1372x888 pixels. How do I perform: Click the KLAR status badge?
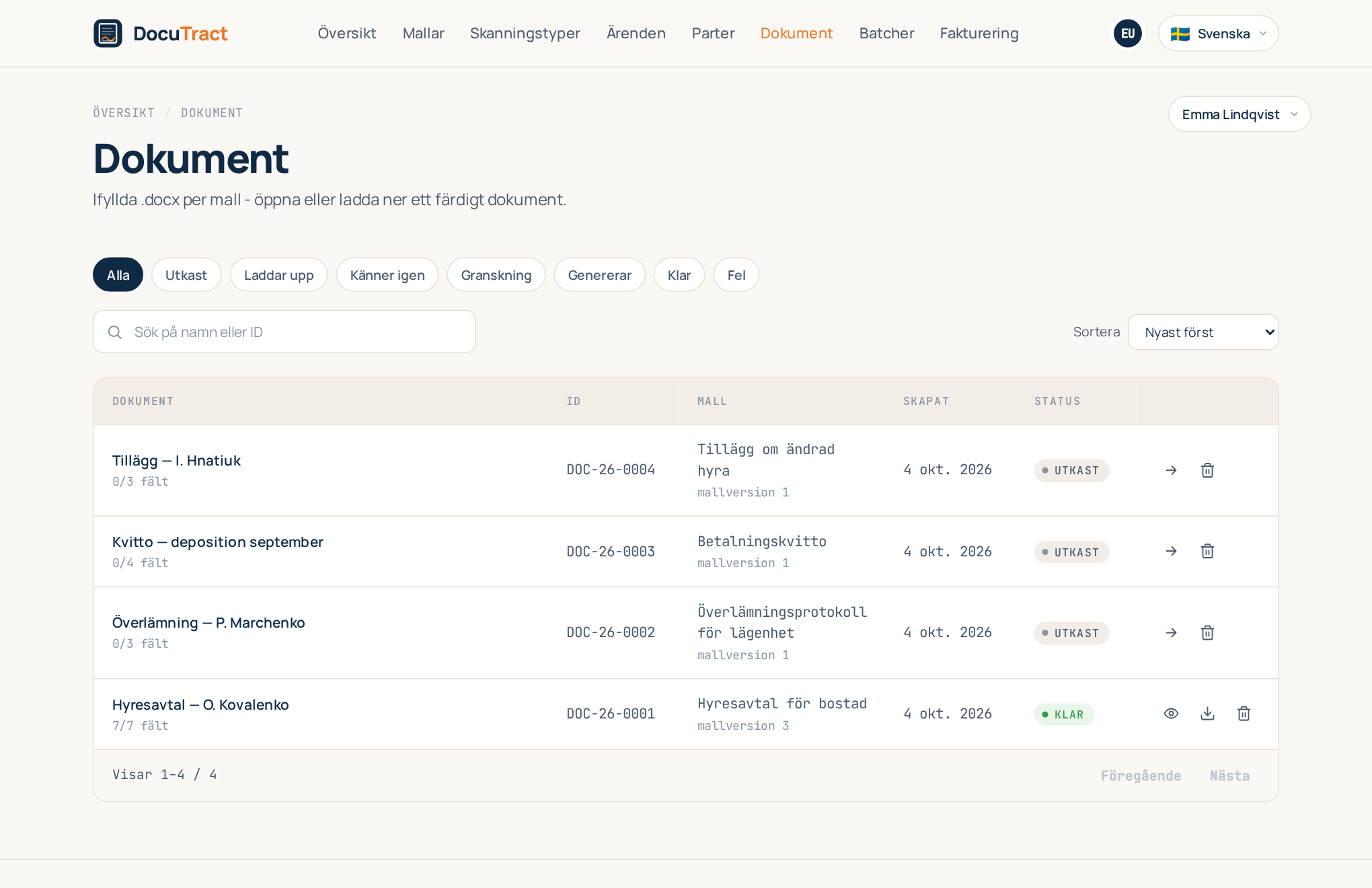[x=1064, y=714]
